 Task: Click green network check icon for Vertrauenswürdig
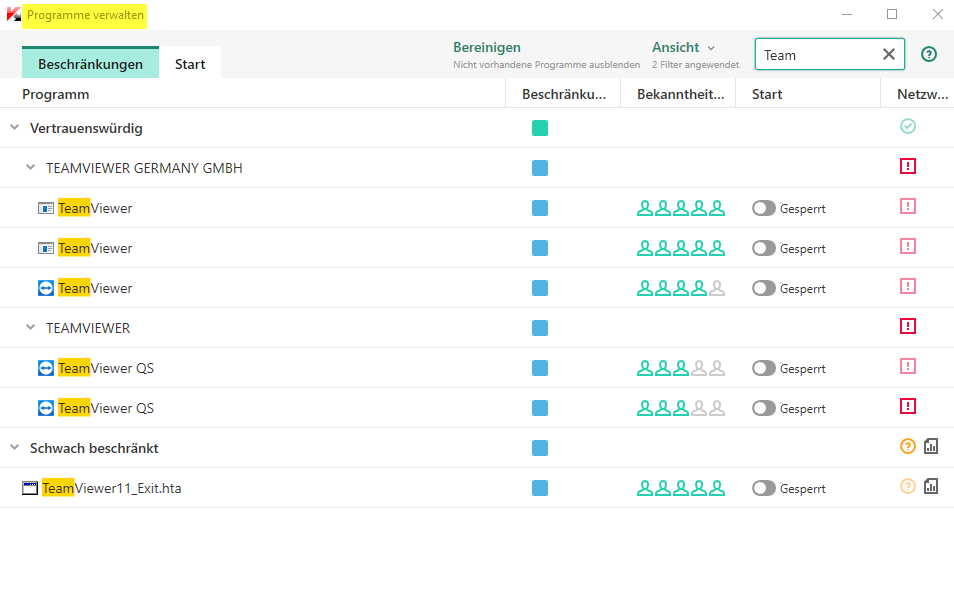[908, 126]
